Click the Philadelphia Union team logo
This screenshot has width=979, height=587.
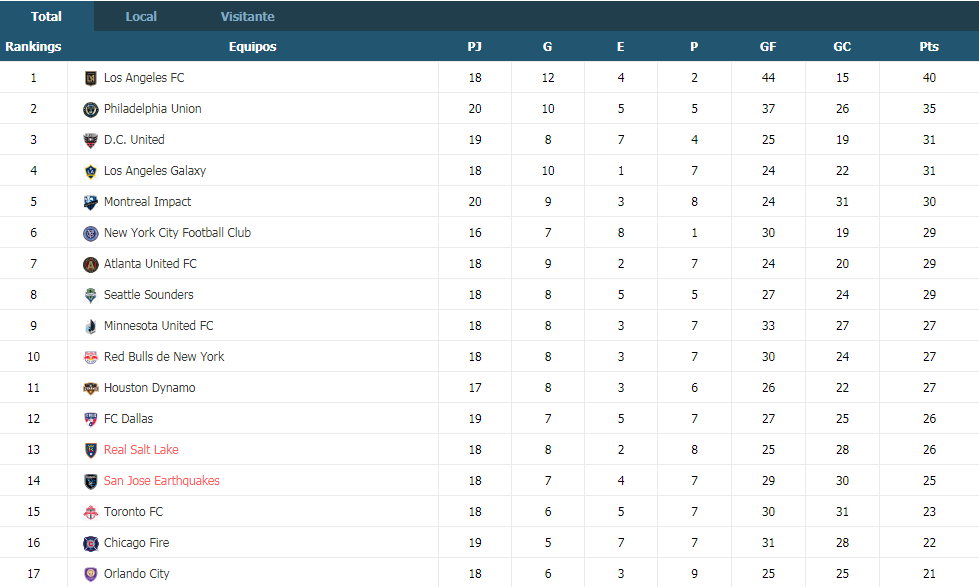91,109
